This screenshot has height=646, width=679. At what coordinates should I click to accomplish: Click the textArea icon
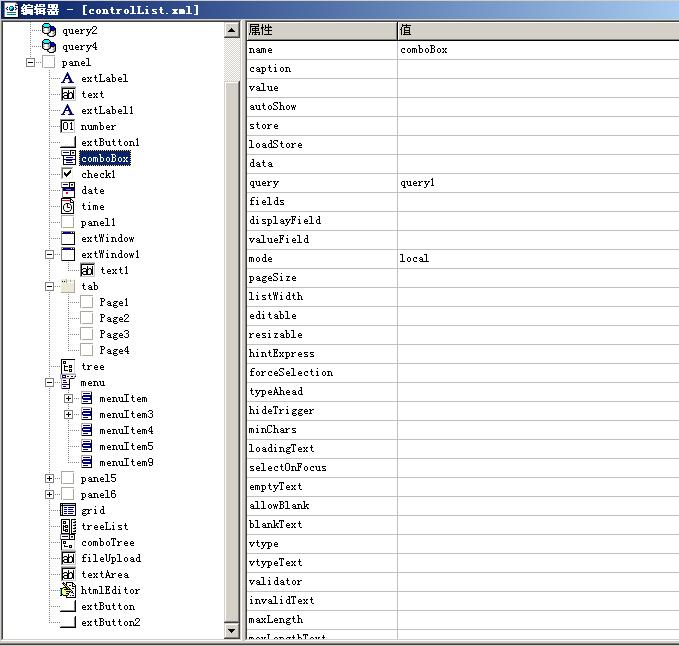click(68, 575)
